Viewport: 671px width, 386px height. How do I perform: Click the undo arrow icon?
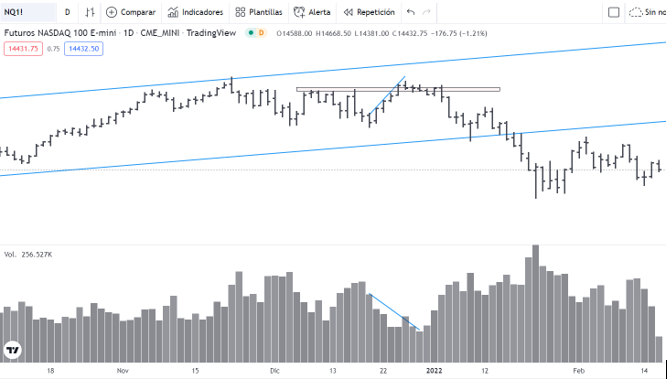pyautogui.click(x=411, y=12)
